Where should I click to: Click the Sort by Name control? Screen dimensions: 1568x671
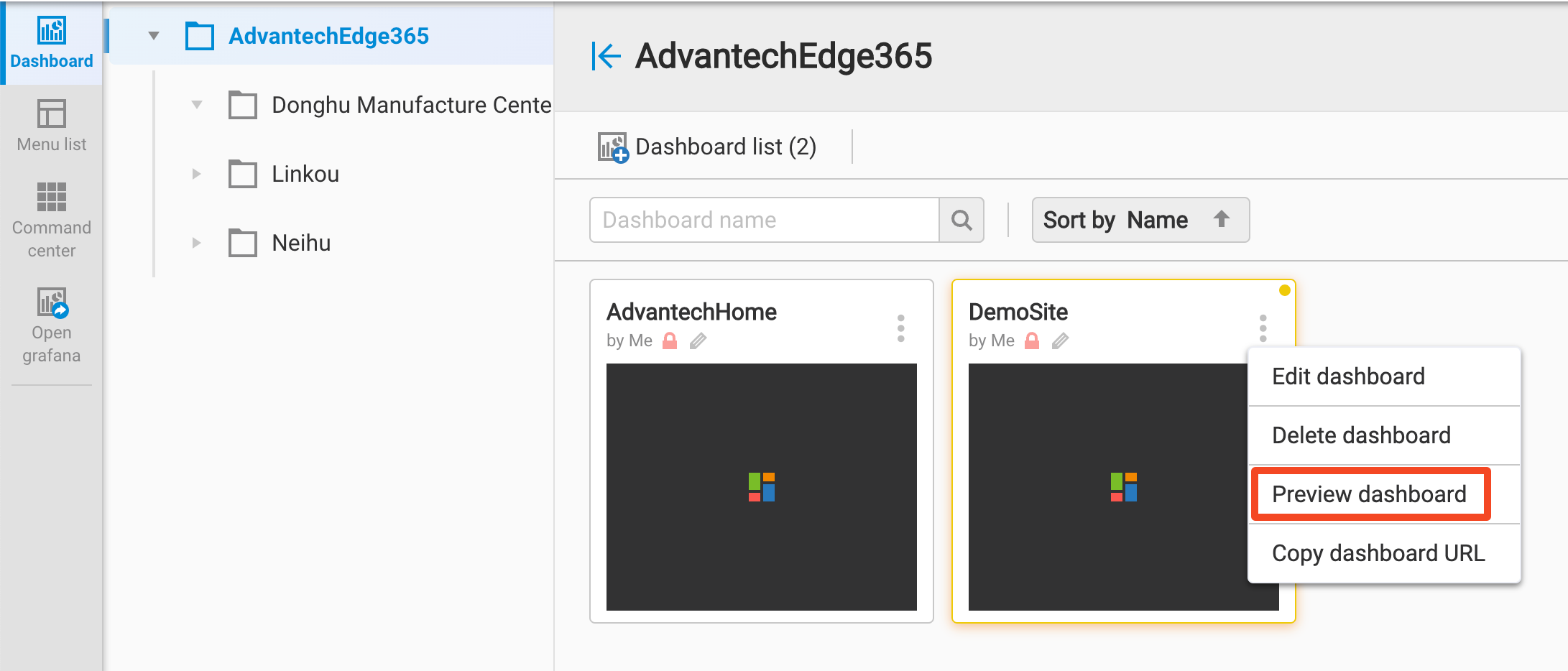pos(1116,220)
